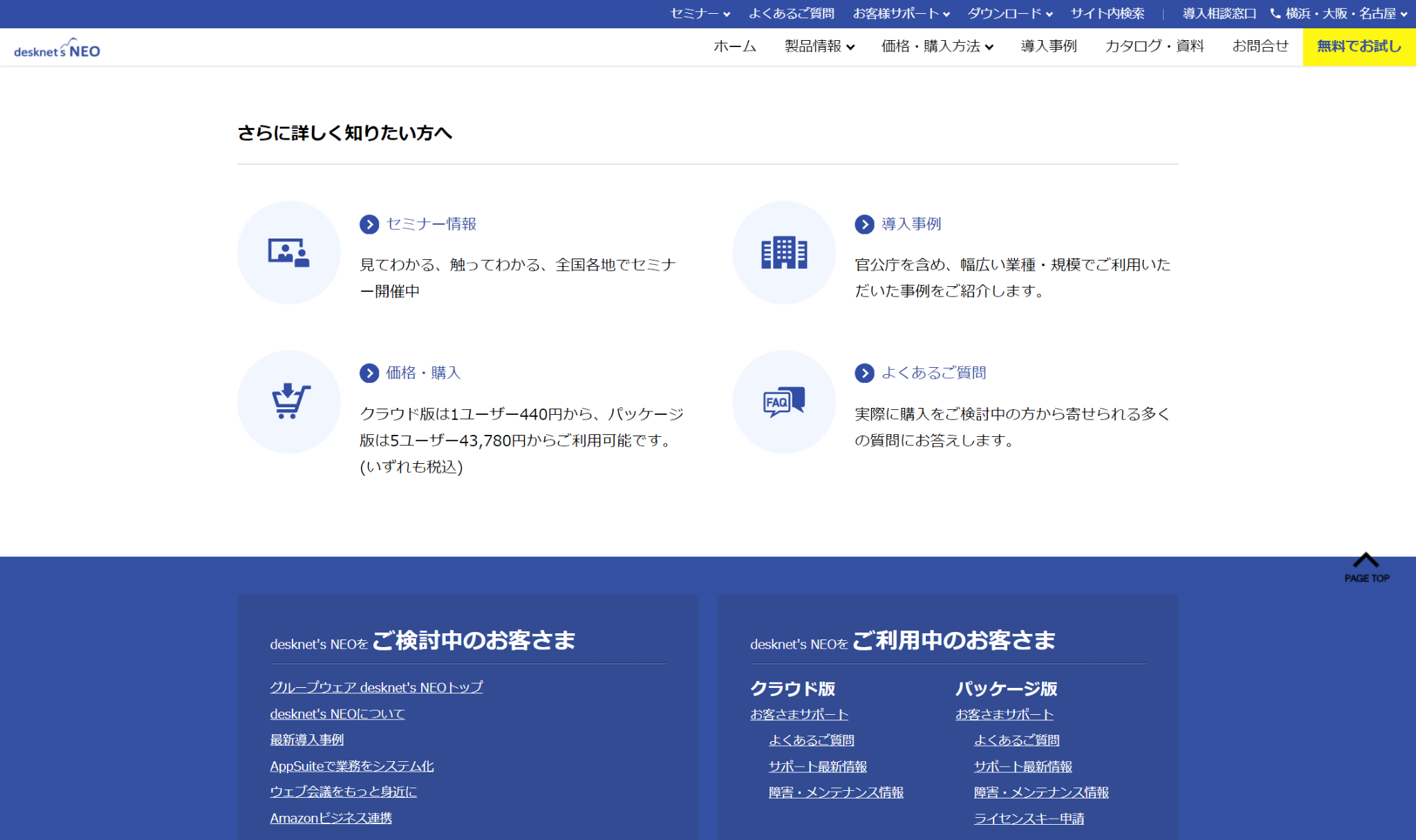The height and width of the screenshot is (840, 1416).
Task: Click the さらに詳しく知りたい方へ section heading
Action: 344,133
